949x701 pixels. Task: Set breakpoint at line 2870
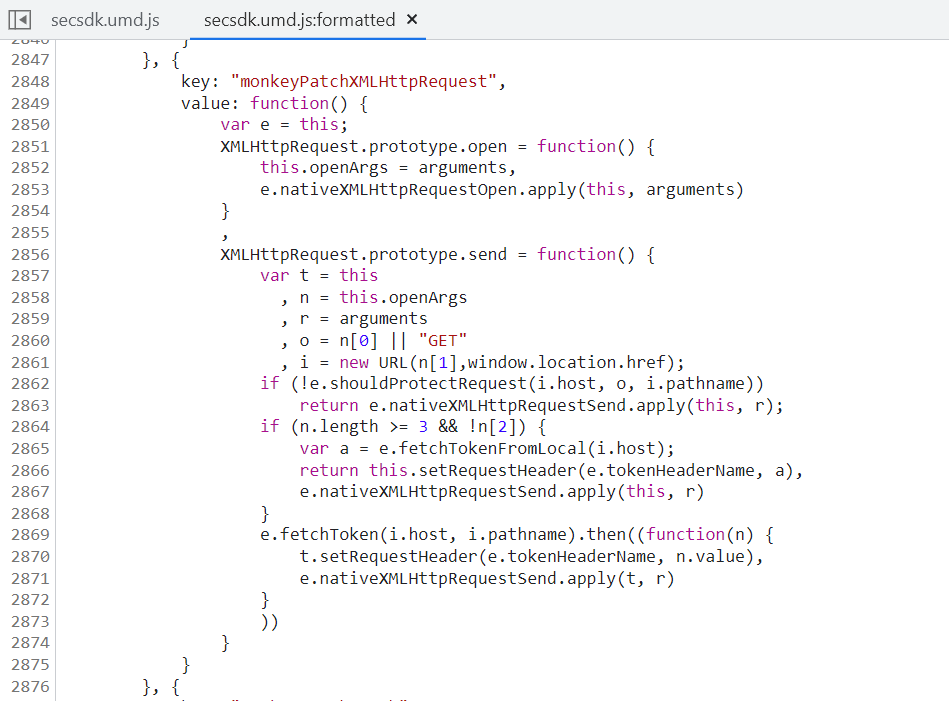click(x=30, y=557)
